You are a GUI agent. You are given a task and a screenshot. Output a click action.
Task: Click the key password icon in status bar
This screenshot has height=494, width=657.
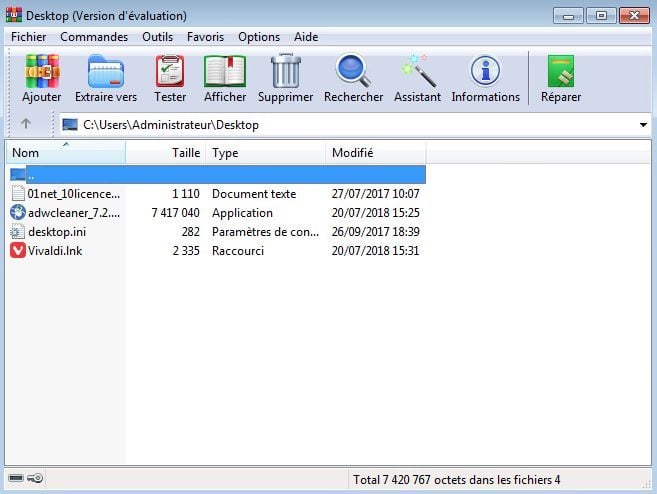coord(35,478)
